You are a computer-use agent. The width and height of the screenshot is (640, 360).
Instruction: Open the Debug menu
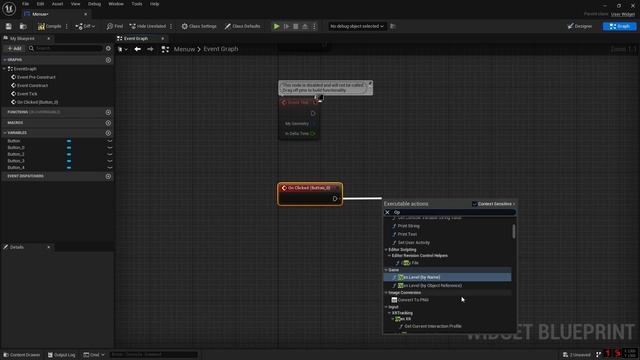(x=94, y=4)
